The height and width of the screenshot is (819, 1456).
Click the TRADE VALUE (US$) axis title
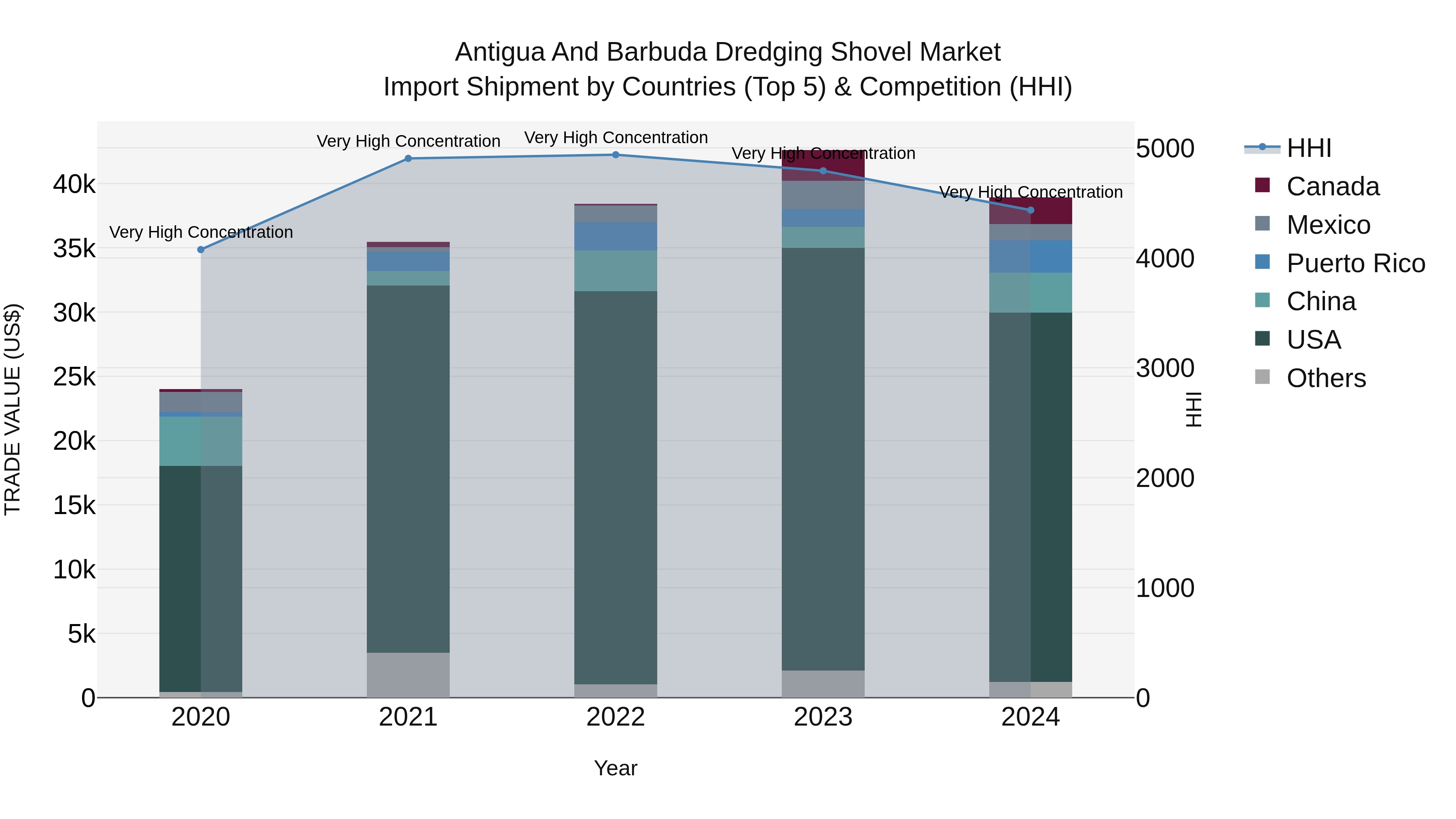point(13,409)
